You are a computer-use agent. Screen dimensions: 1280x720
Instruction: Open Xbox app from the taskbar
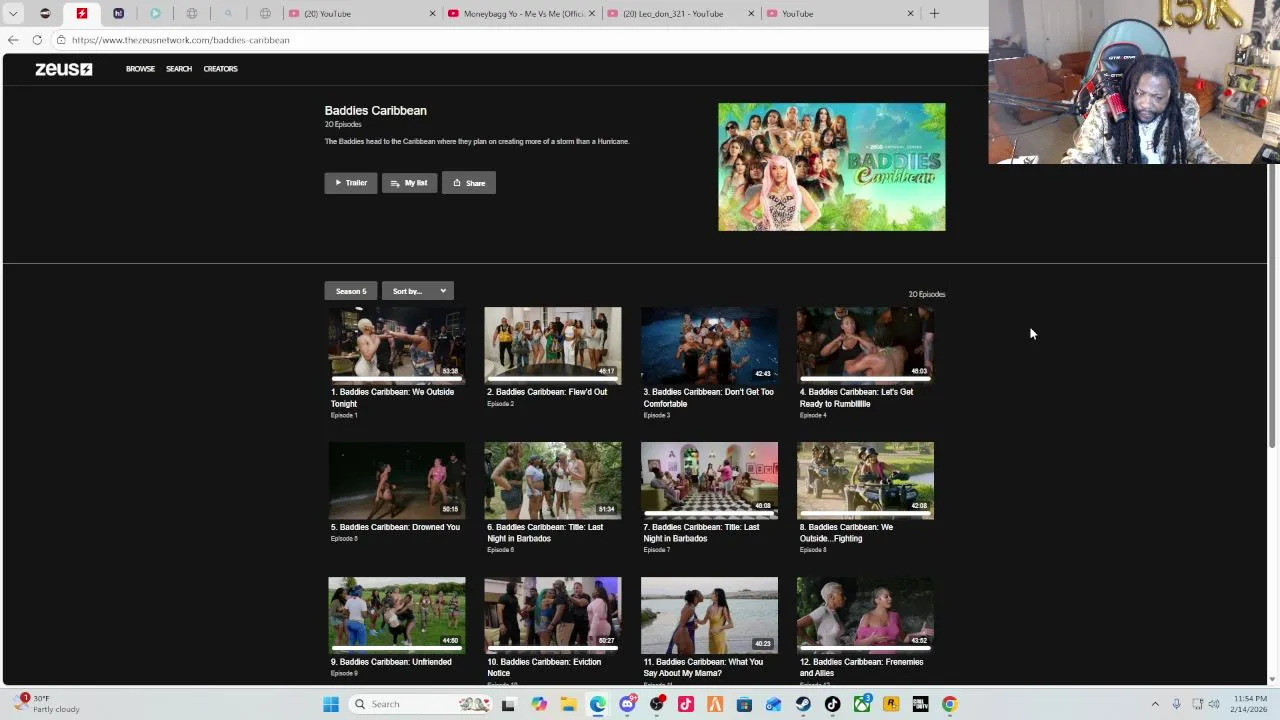[x=862, y=704]
